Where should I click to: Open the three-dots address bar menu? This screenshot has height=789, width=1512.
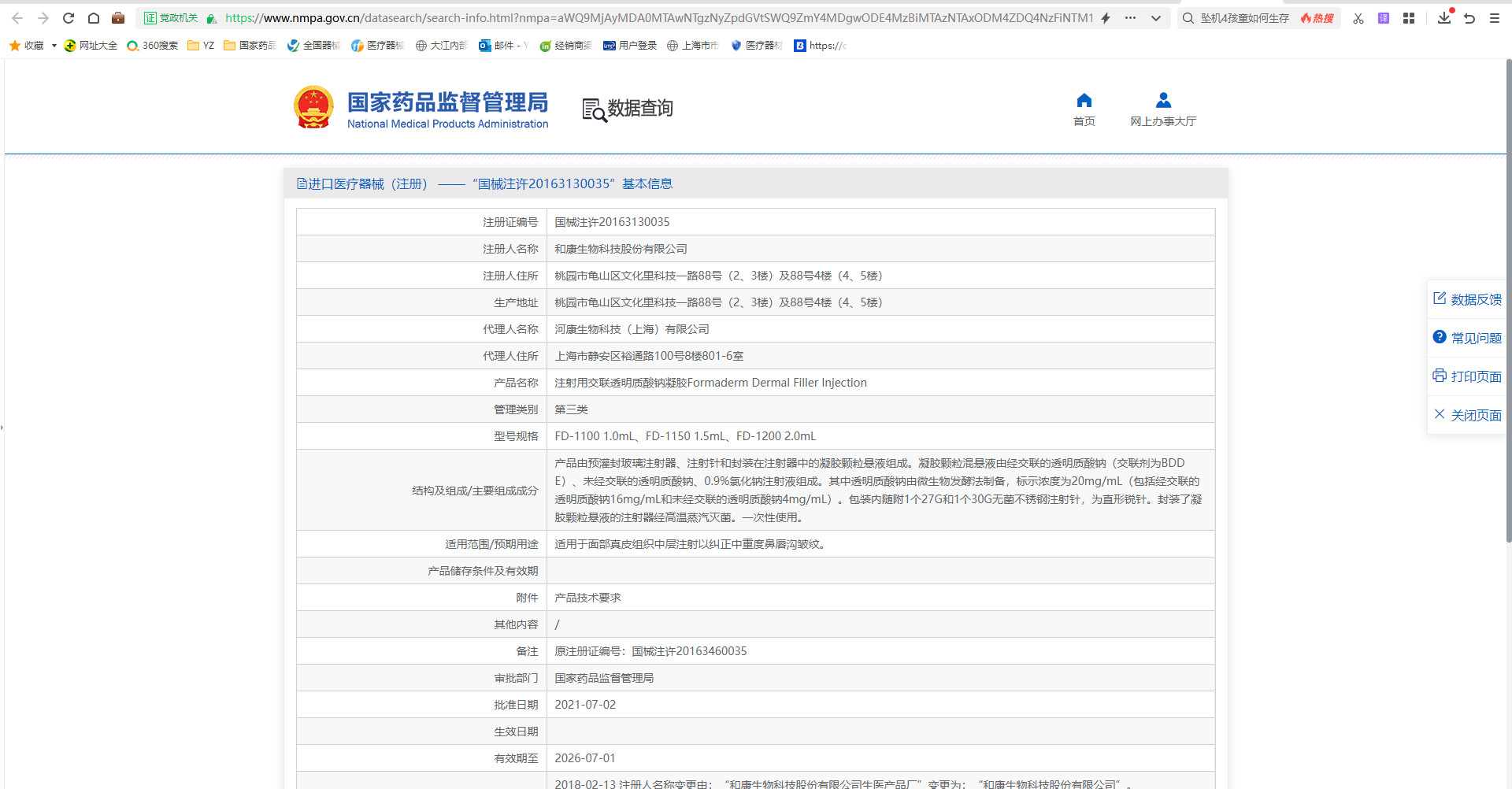[x=1130, y=18]
